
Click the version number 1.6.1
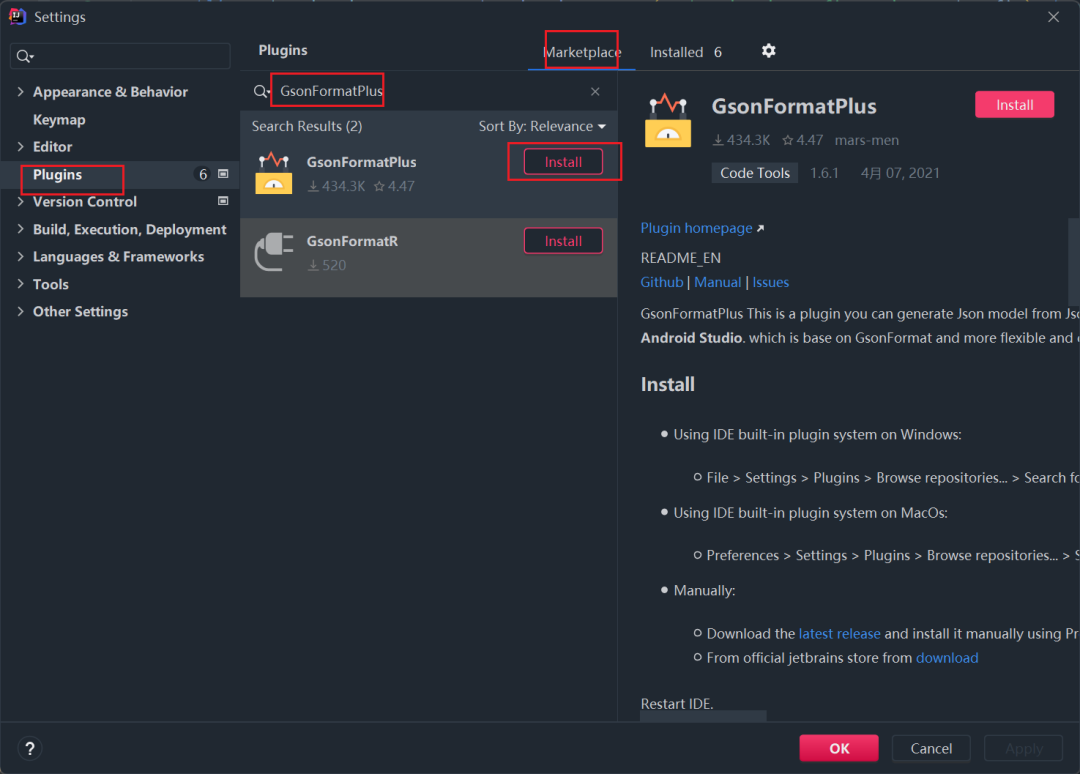coord(824,173)
